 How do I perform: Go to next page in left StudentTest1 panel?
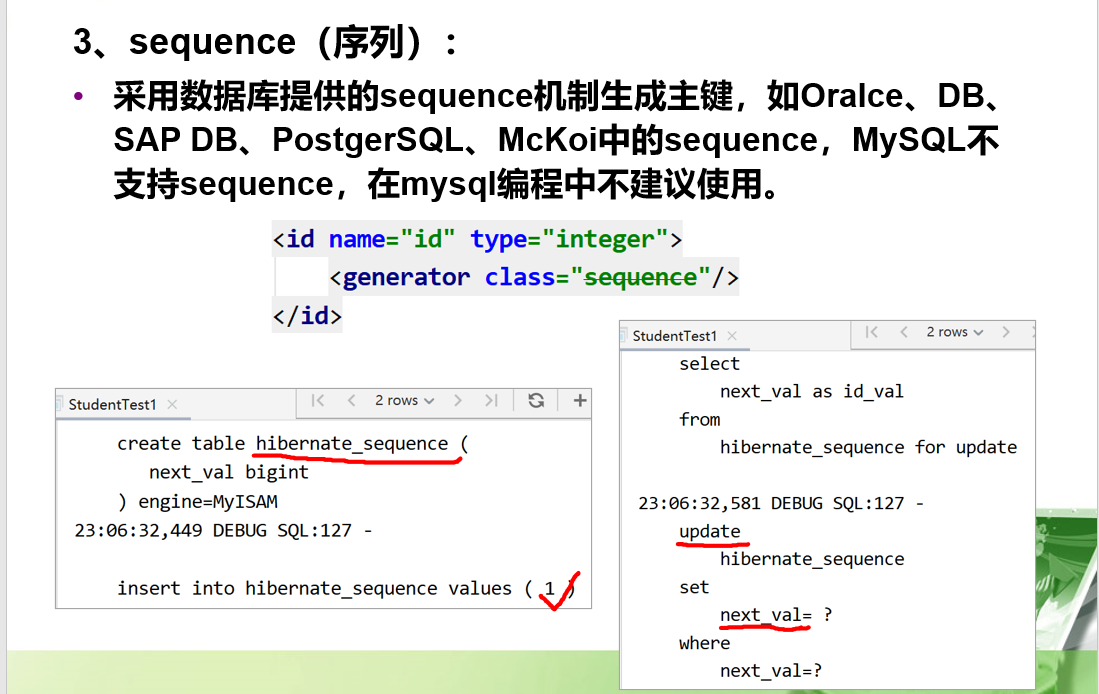pos(458,400)
